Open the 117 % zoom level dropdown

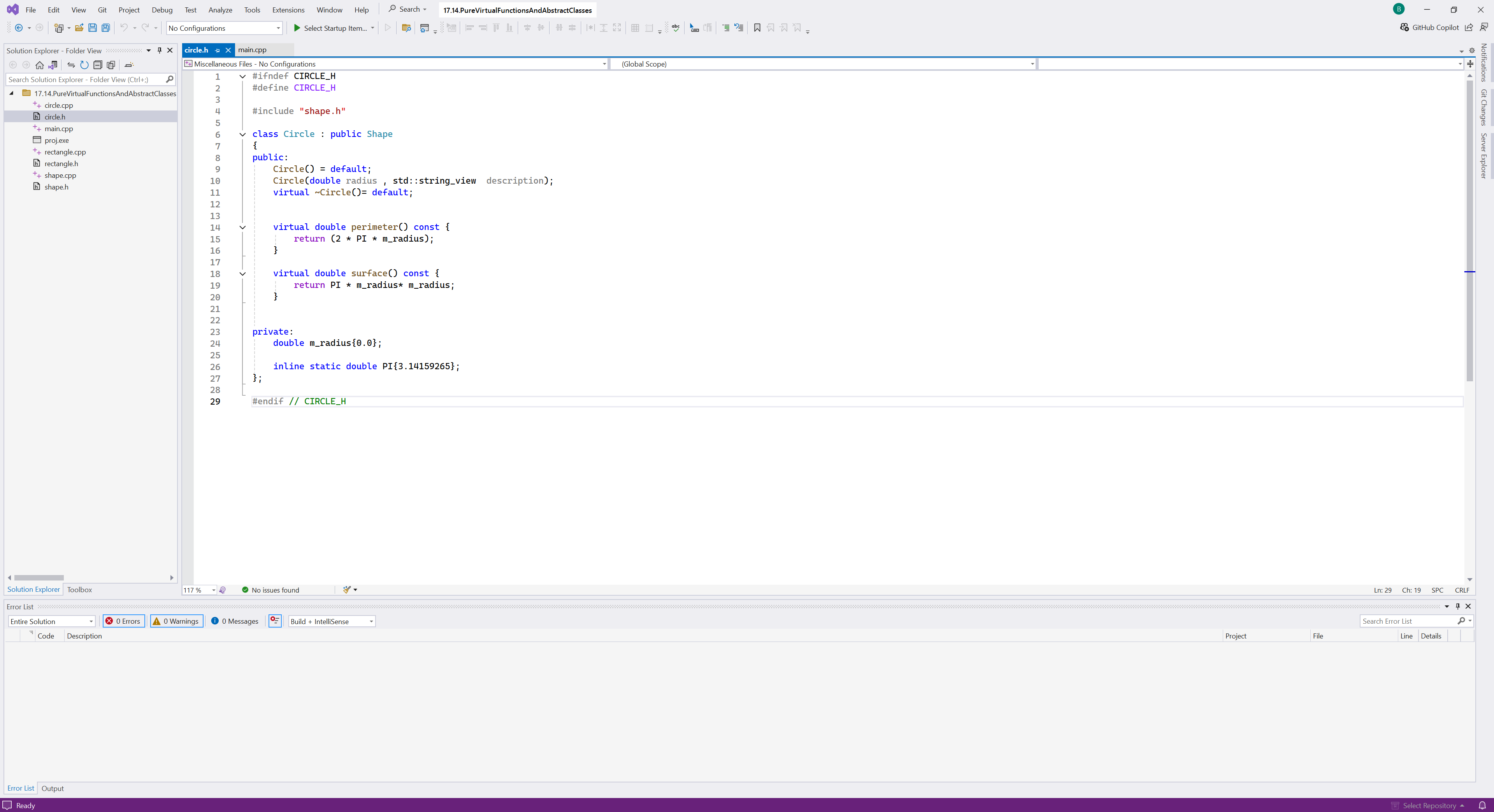coord(200,590)
